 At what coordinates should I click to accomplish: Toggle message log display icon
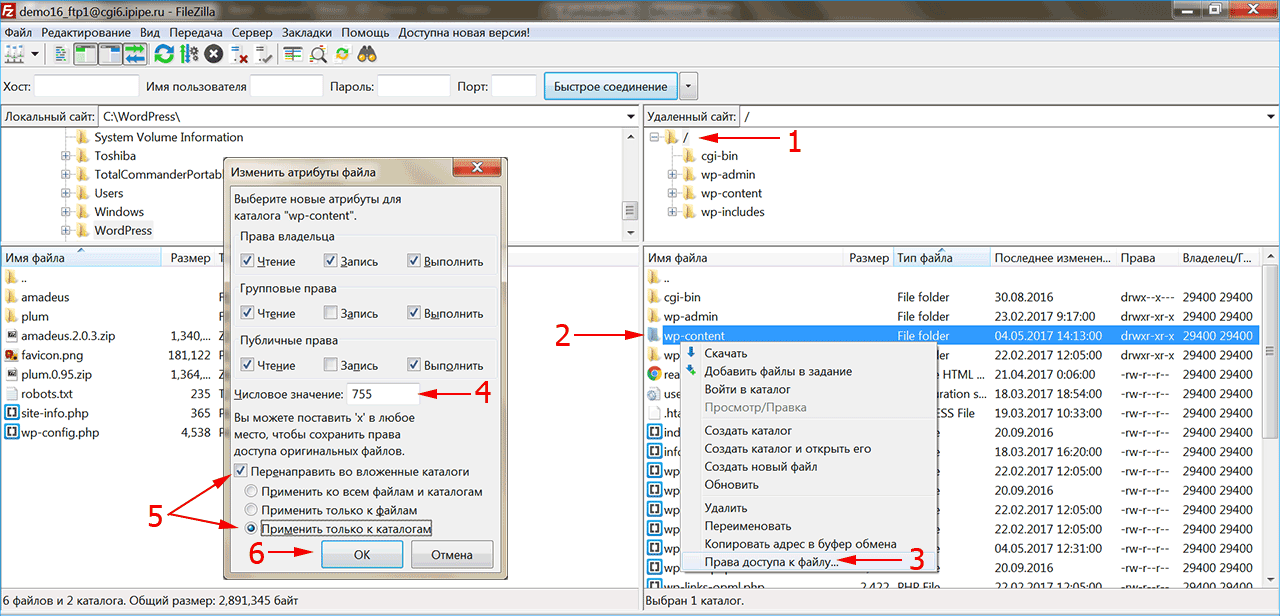pyautogui.click(x=62, y=53)
